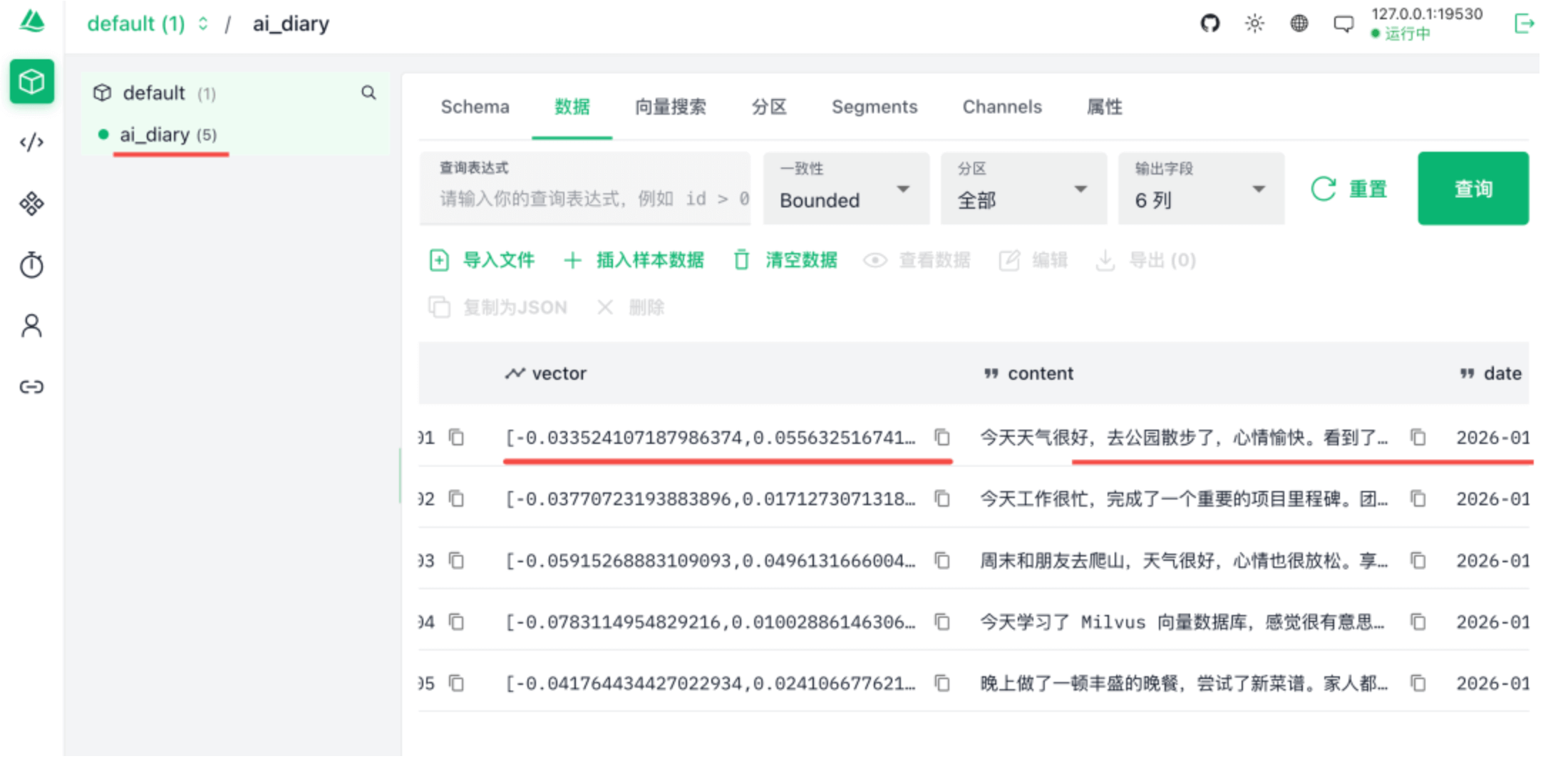Toggle light/dark theme sun icon
The height and width of the screenshot is (781, 1568).
(1254, 24)
